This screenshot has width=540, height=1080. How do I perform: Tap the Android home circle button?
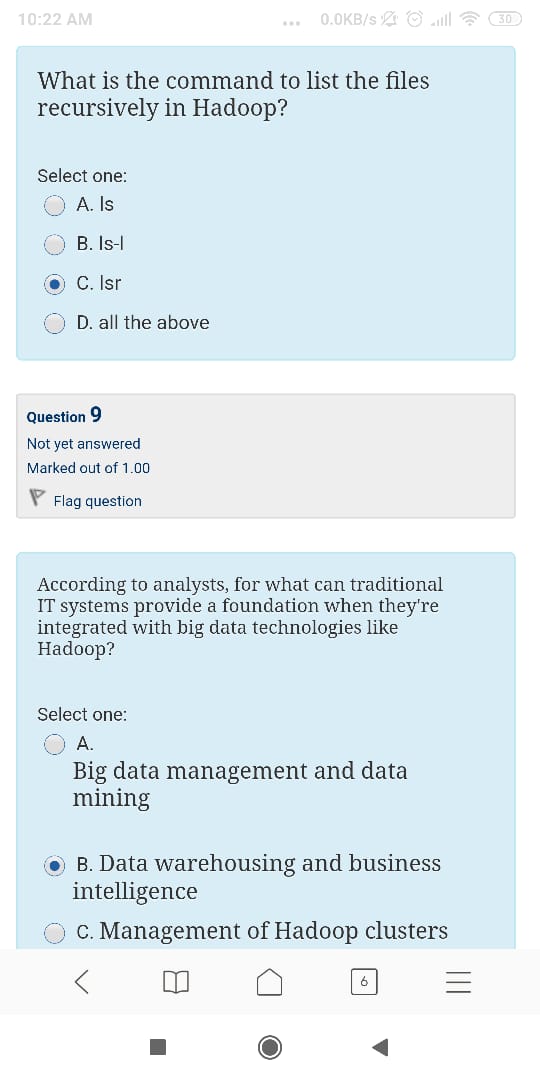(x=269, y=1047)
